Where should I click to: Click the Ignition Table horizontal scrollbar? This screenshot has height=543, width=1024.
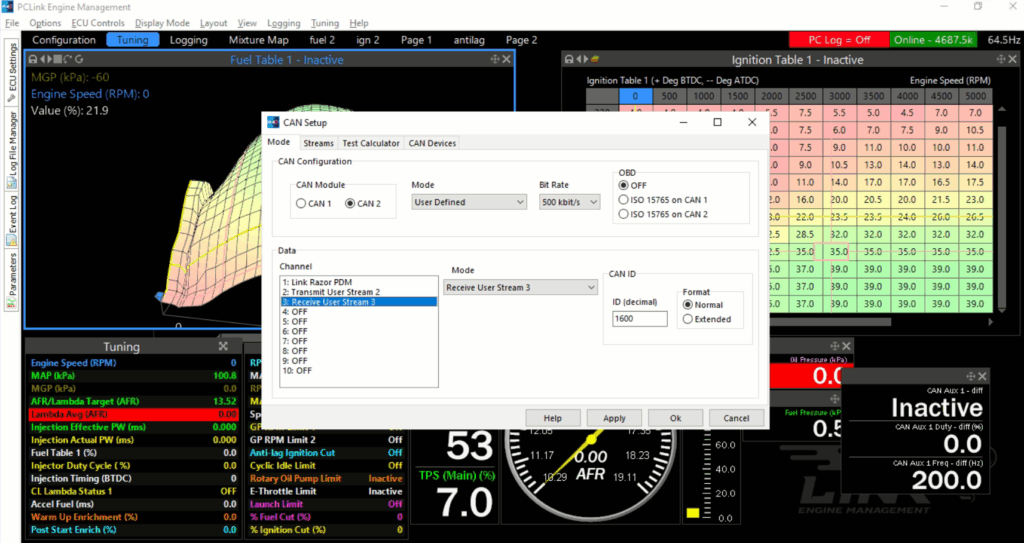tap(829, 321)
